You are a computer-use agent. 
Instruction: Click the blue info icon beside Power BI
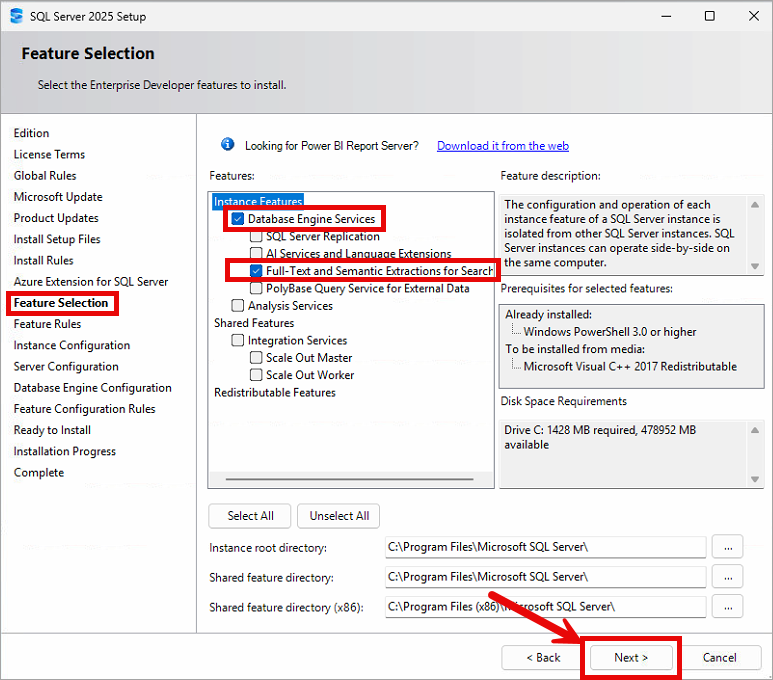(x=227, y=145)
